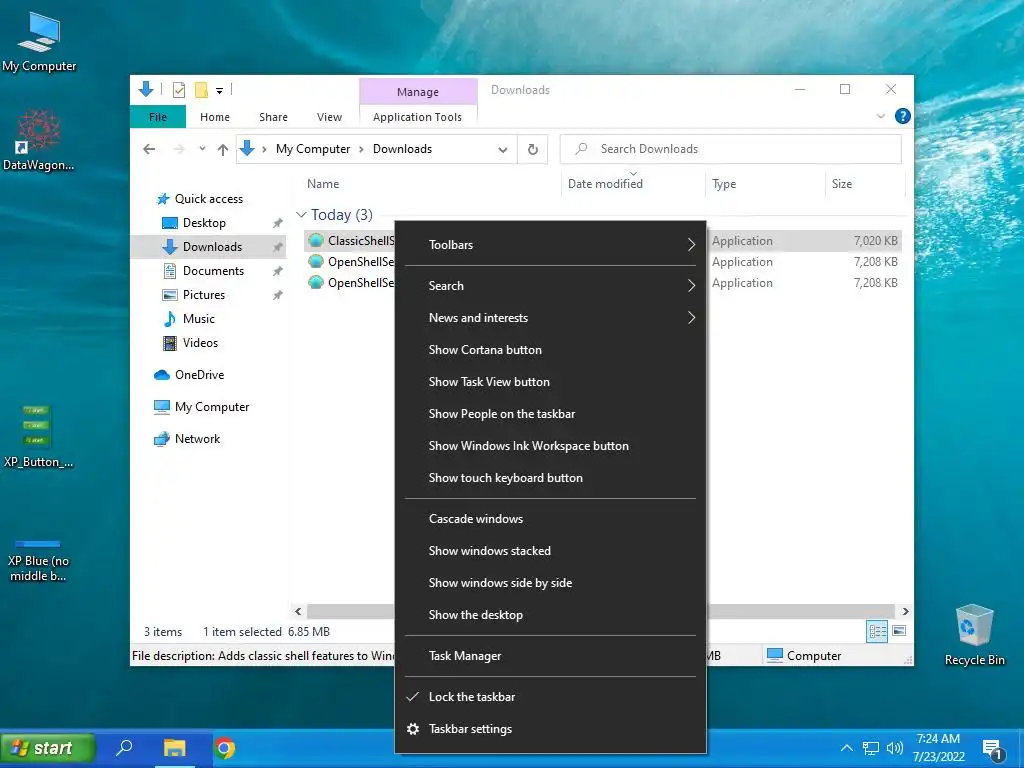Click the Manage contextual tab

click(418, 92)
